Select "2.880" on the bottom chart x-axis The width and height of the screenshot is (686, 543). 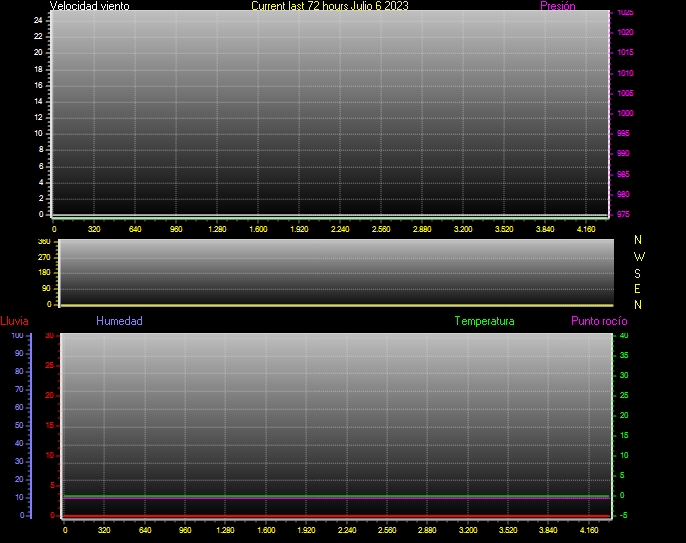pyautogui.click(x=427, y=530)
